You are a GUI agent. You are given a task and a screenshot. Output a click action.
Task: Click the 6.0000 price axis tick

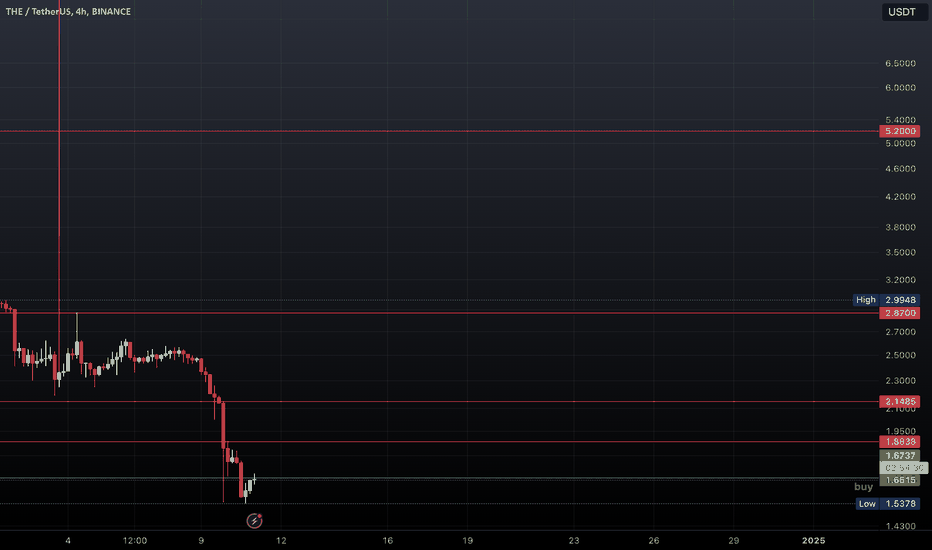900,87
